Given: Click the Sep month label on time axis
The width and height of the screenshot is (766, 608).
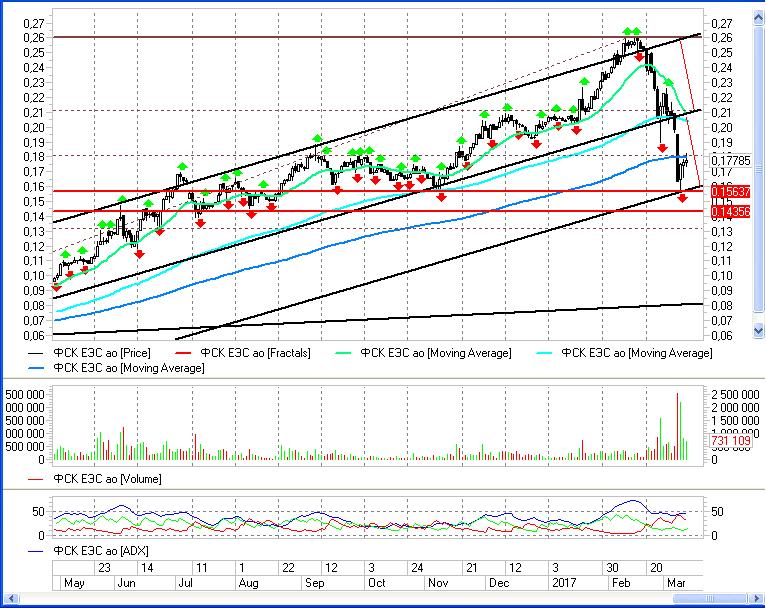Looking at the screenshot, I should 314,582.
